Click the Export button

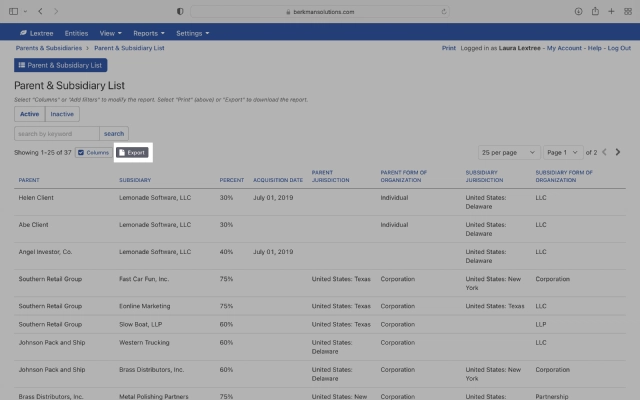132,153
